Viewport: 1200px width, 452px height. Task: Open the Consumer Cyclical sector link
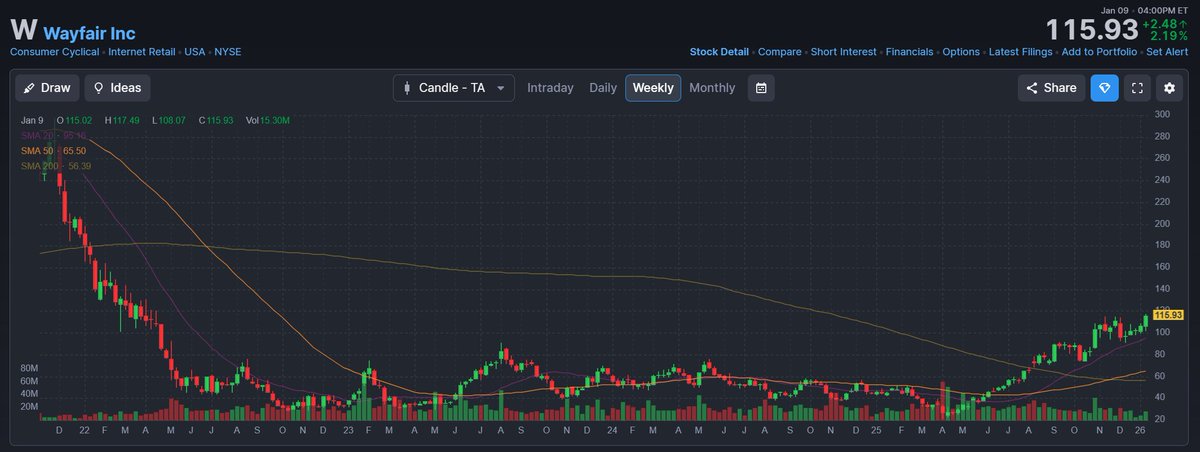pyautogui.click(x=54, y=52)
